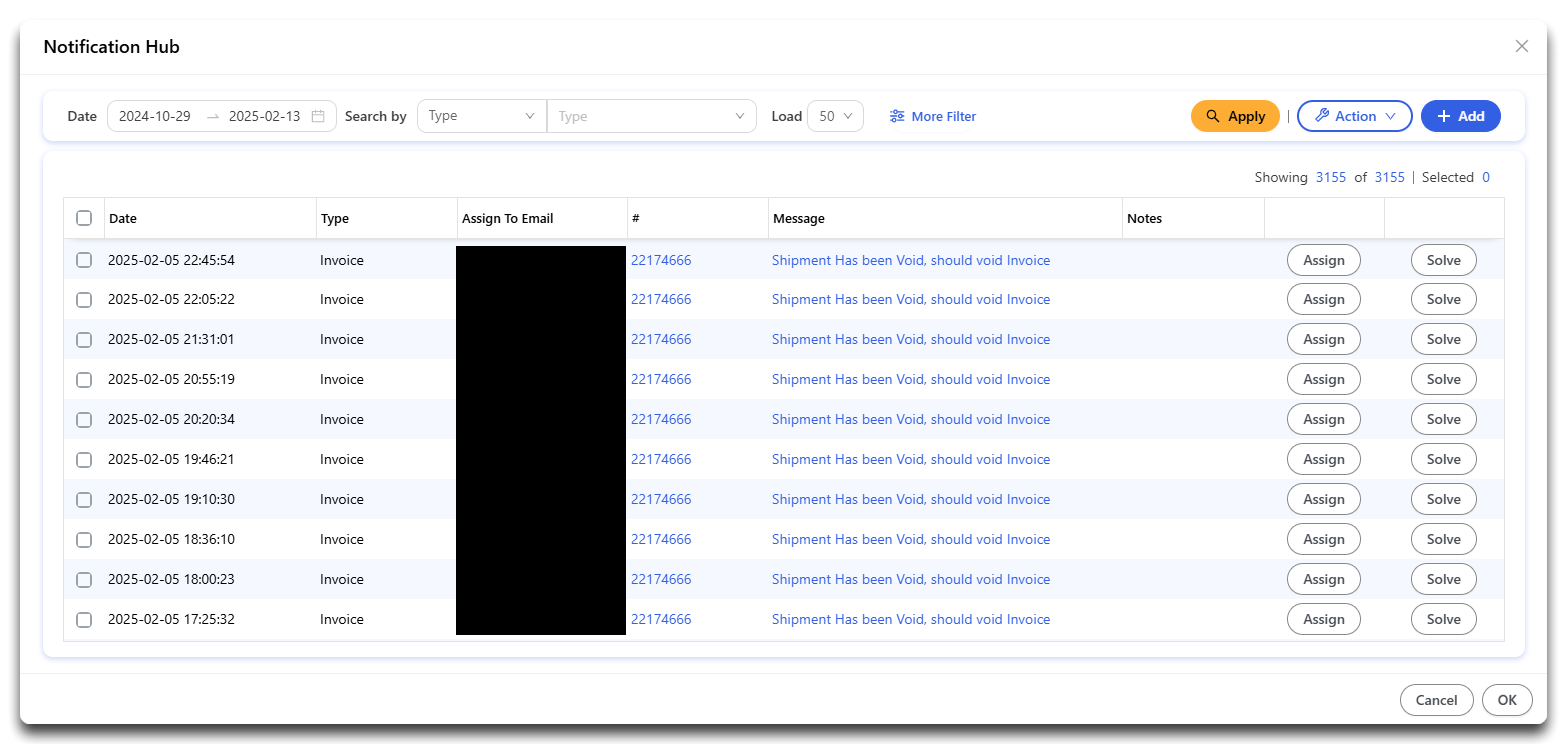Click Solve for the 21:31:01 row
Screen dimensions: 1567x744
(x=1444, y=339)
